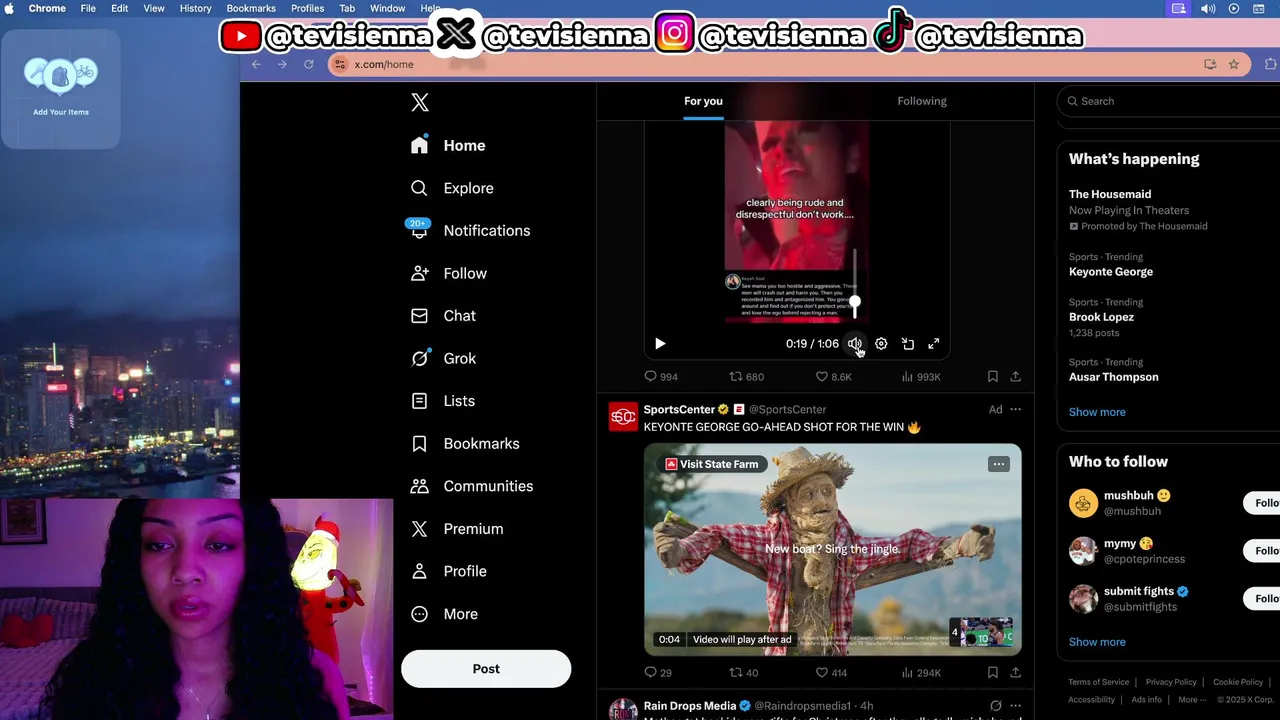Viewport: 1280px width, 720px height.
Task: Open the More menu in sidebar
Action: point(444,614)
